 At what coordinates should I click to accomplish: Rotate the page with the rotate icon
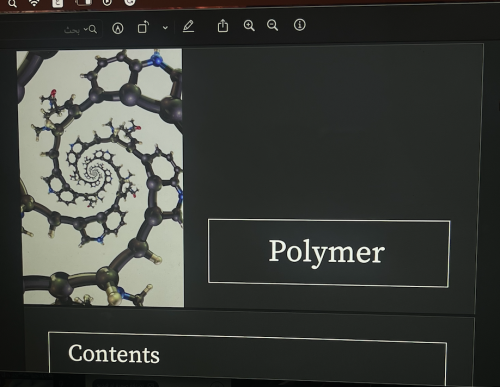pyautogui.click(x=143, y=27)
